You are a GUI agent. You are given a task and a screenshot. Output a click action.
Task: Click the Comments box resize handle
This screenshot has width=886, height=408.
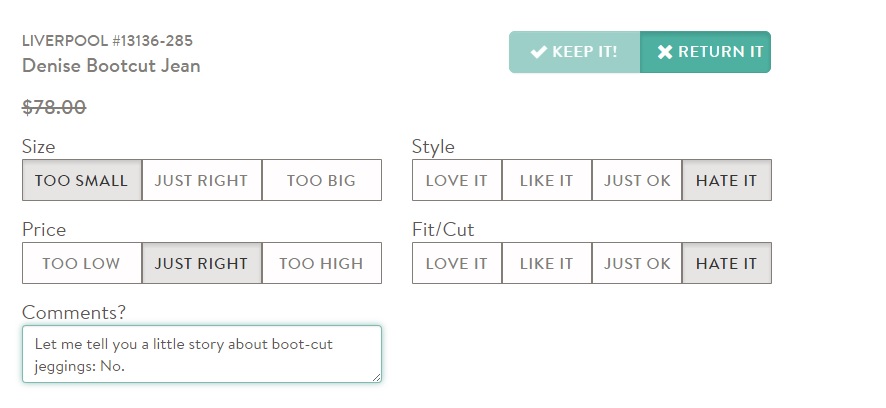pyautogui.click(x=376, y=377)
